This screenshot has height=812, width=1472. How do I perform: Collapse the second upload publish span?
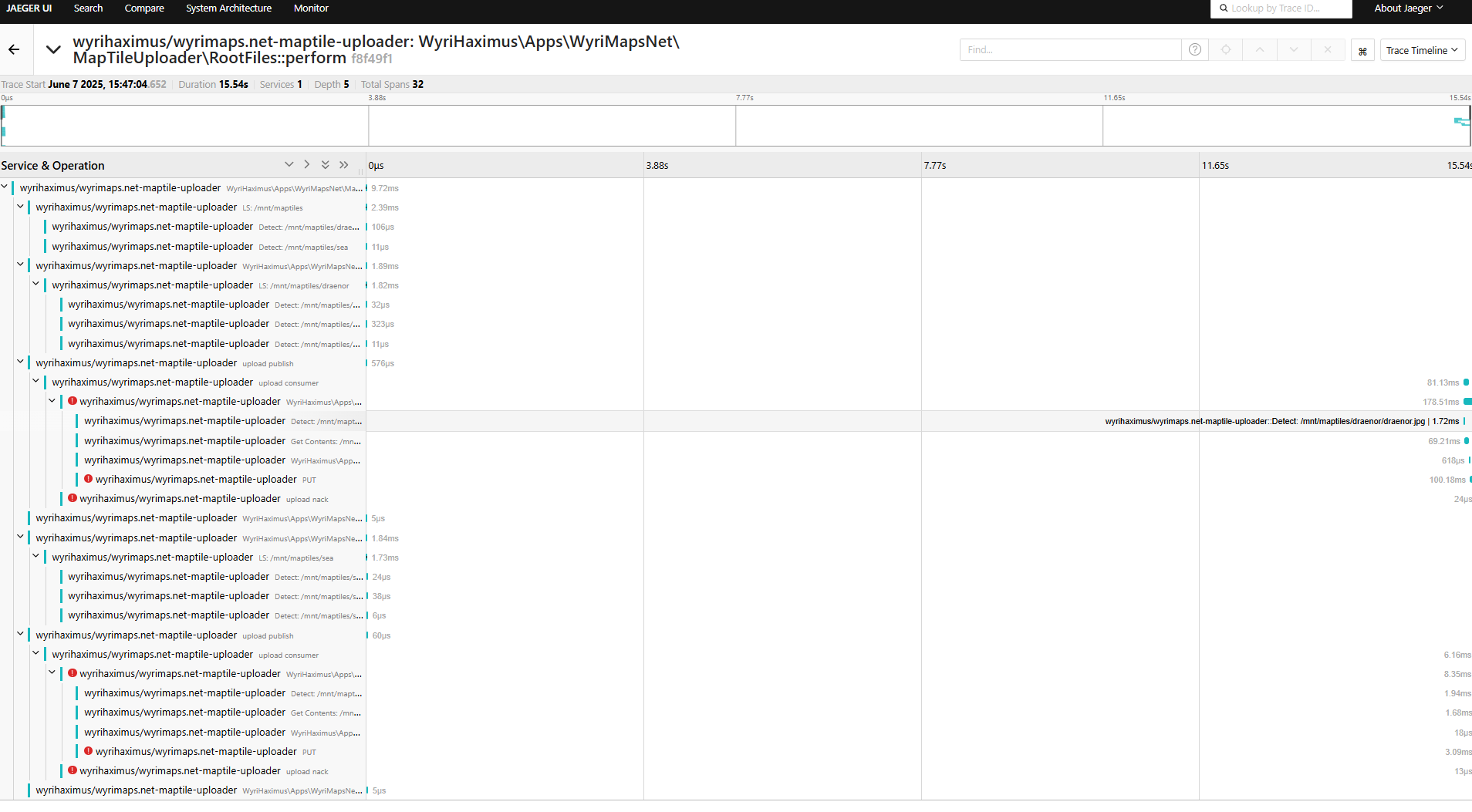coord(21,635)
